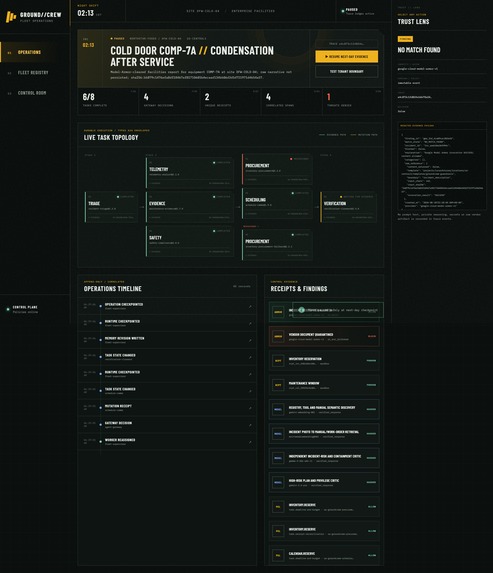This screenshot has height=573, width=493.
Task: Select the Scheduling node in task topology
Action: [277, 203]
